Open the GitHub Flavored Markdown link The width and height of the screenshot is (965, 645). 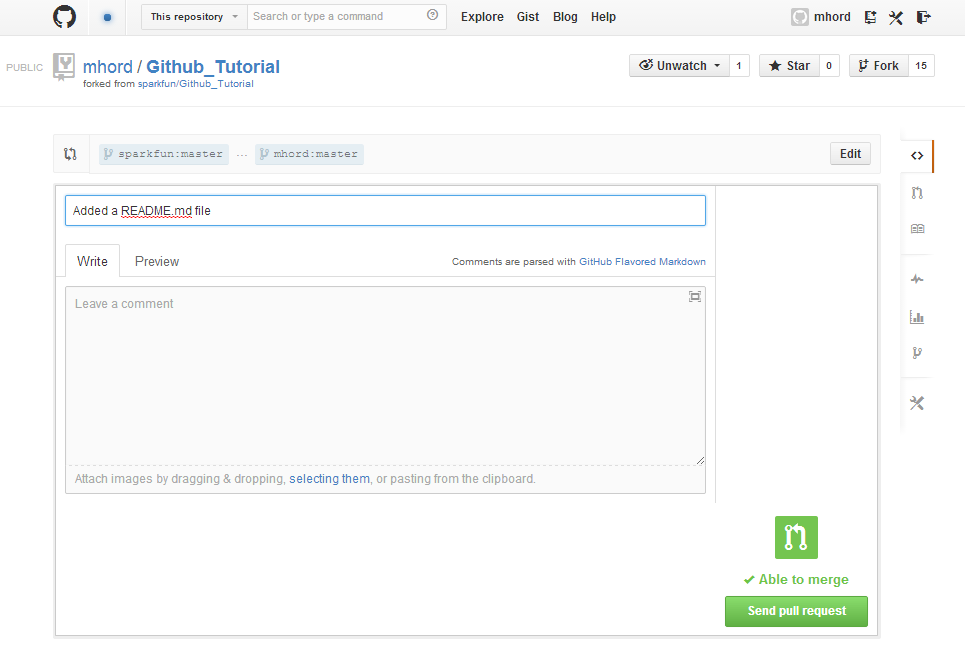tap(643, 262)
